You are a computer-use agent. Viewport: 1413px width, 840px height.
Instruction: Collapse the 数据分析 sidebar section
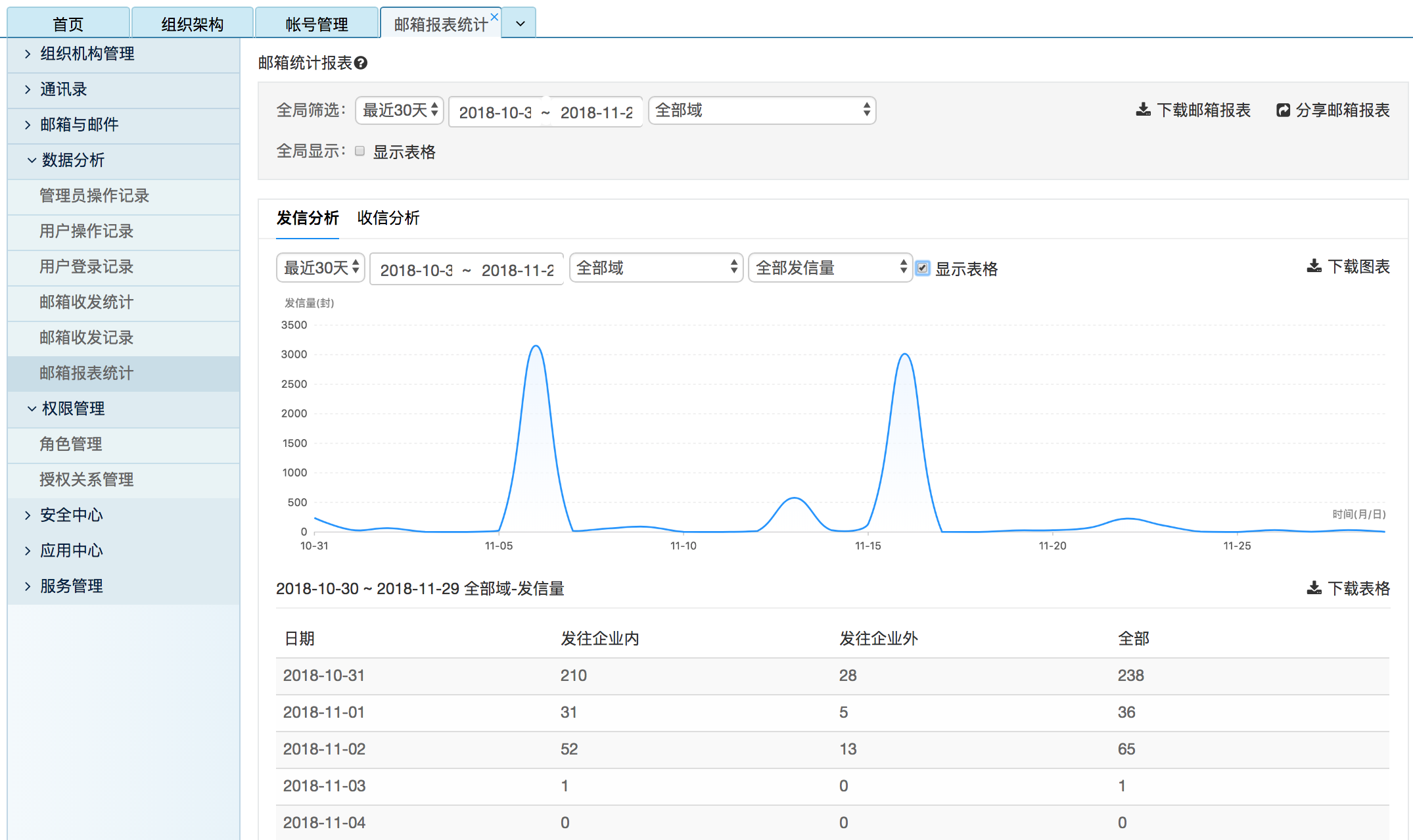(x=72, y=160)
